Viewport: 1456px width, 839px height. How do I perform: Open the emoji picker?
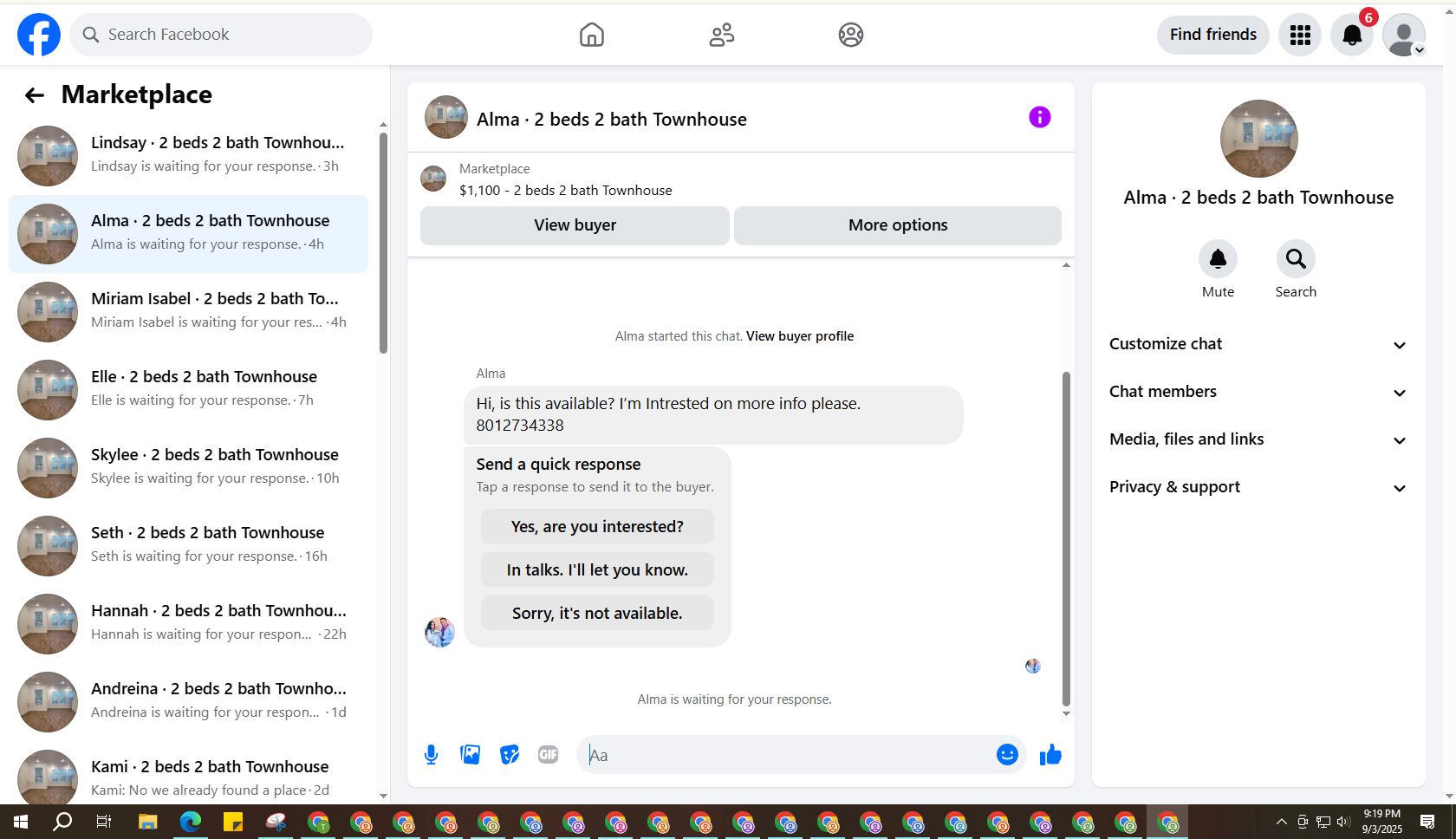1007,755
